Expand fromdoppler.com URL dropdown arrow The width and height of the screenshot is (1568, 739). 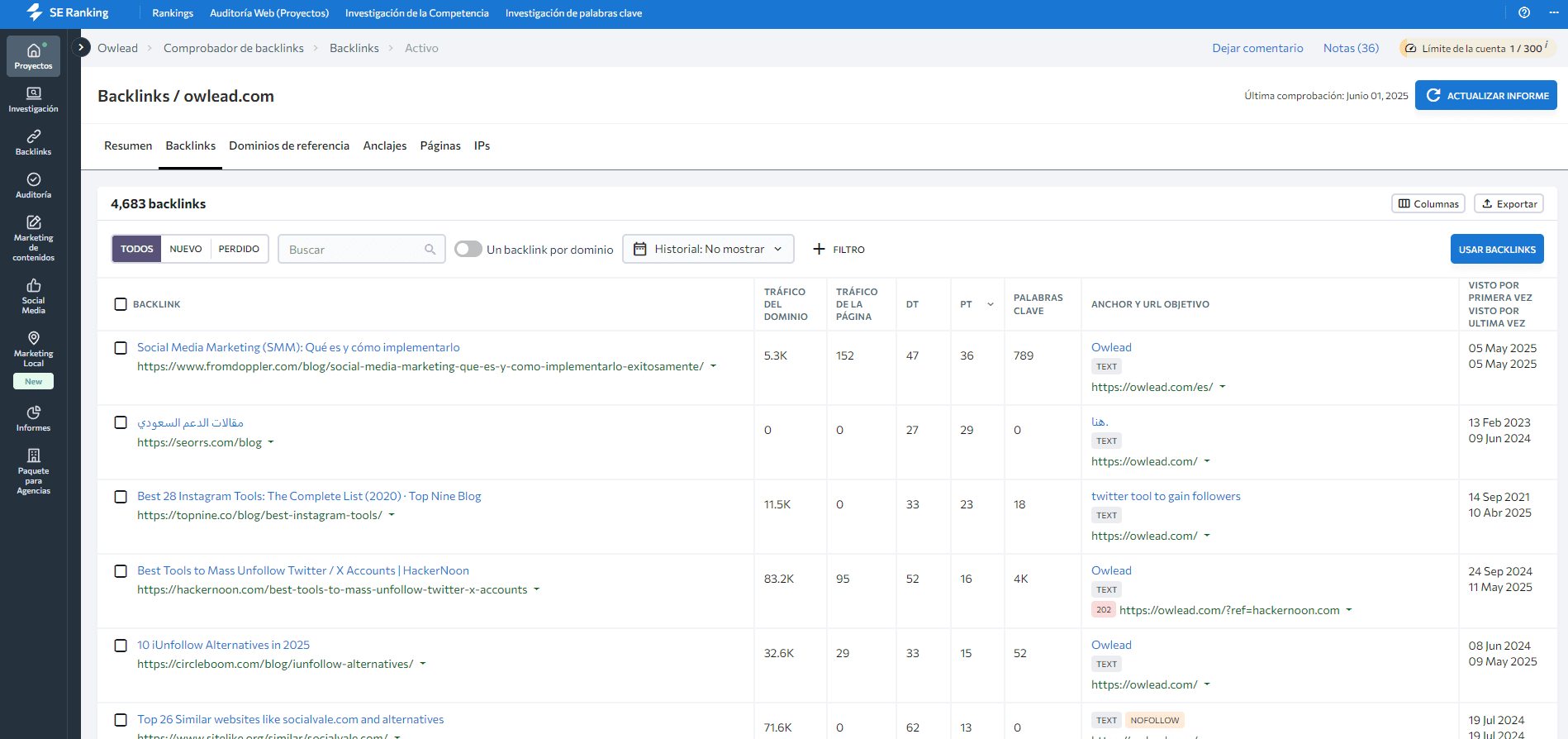[713, 366]
